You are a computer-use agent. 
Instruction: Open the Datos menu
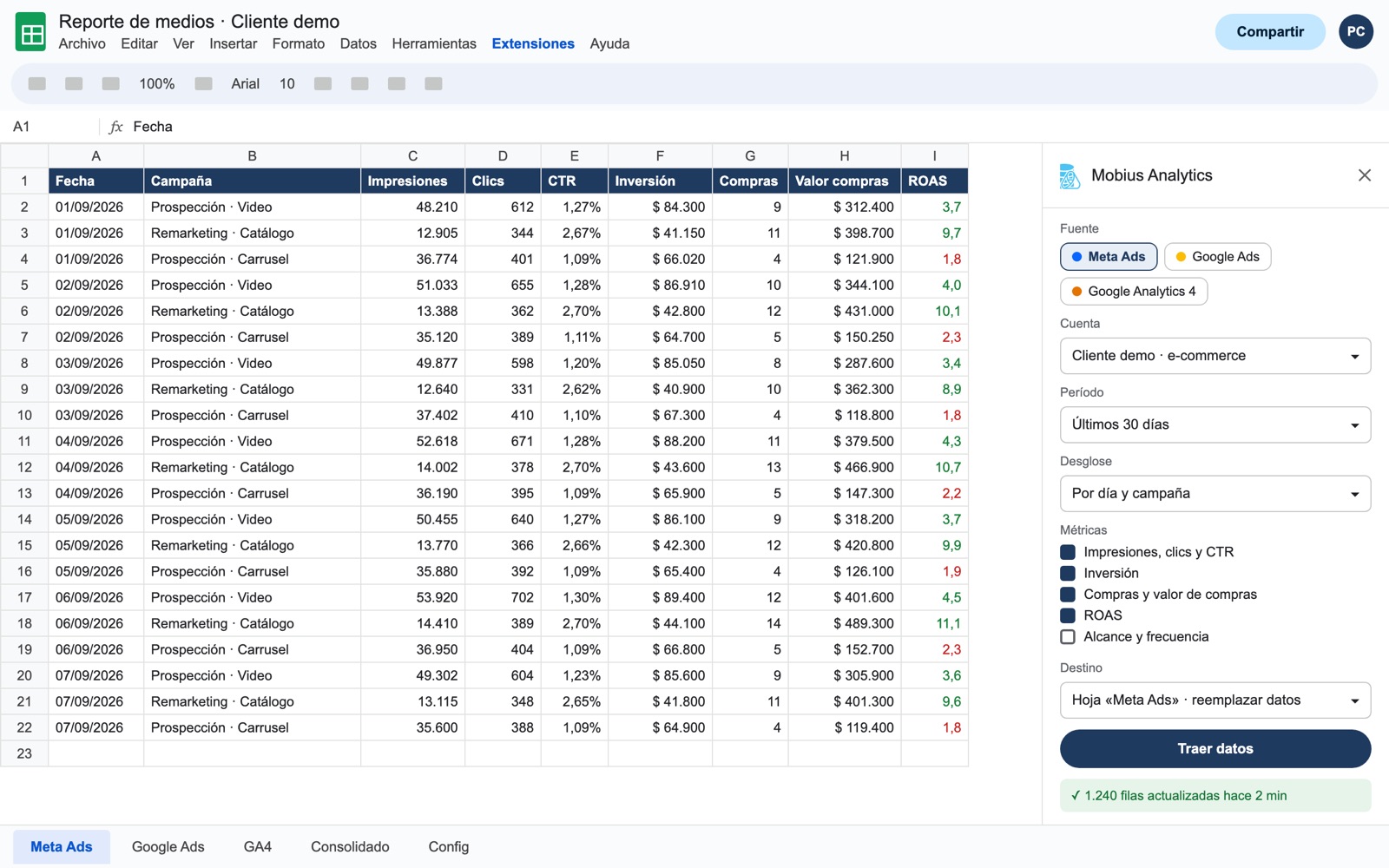point(359,43)
